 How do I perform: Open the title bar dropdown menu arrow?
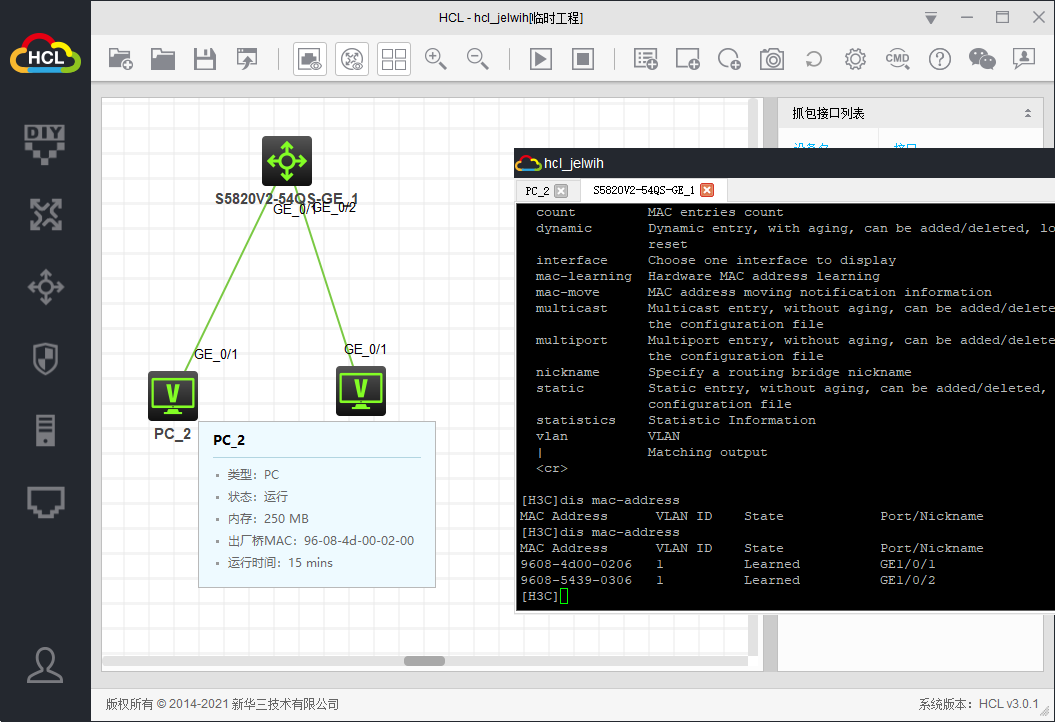coord(931,18)
